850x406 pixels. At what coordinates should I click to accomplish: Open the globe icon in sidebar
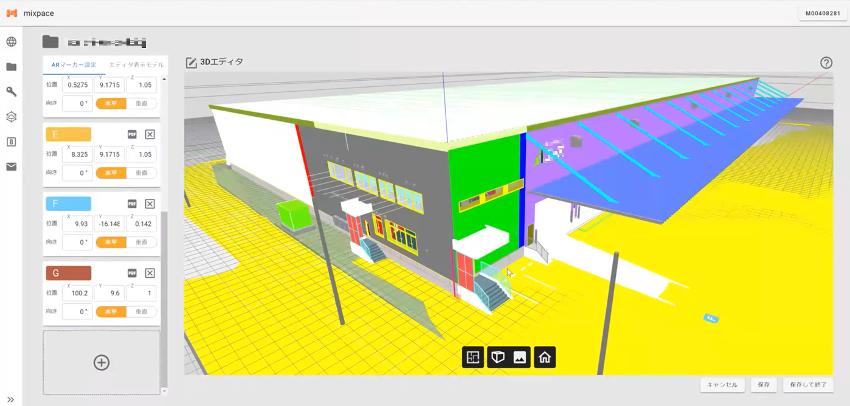coord(12,42)
